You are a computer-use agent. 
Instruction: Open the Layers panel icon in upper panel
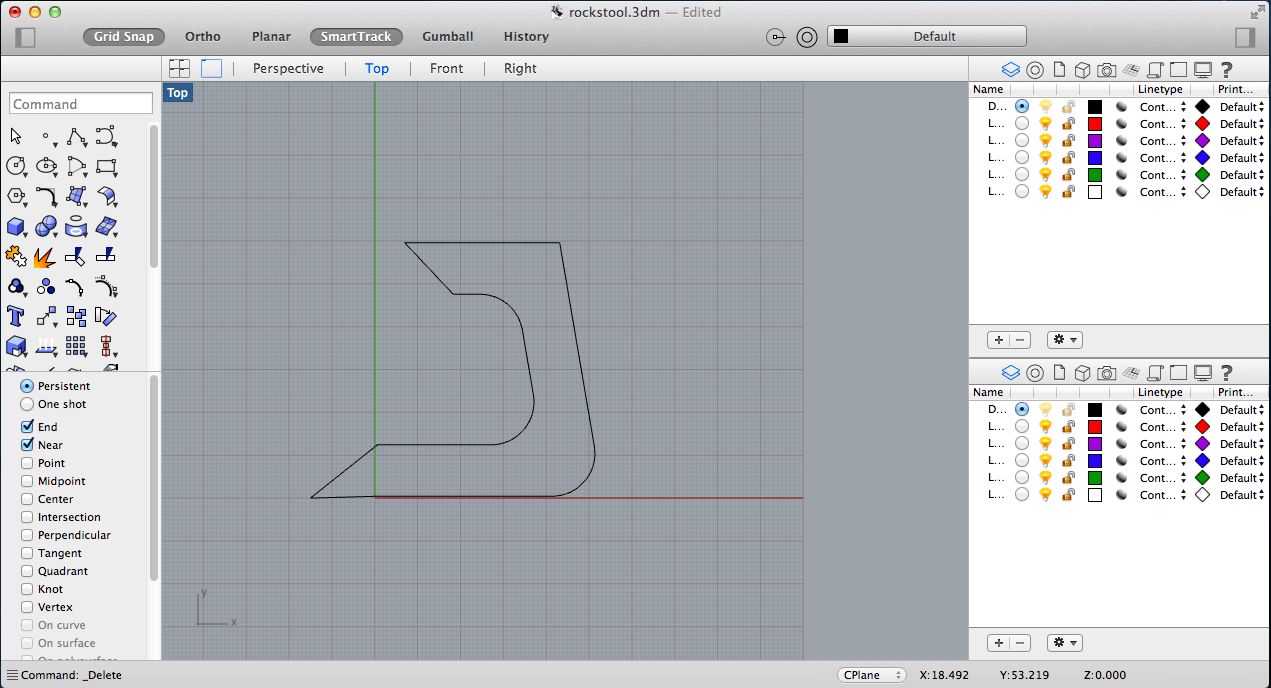[x=1010, y=69]
